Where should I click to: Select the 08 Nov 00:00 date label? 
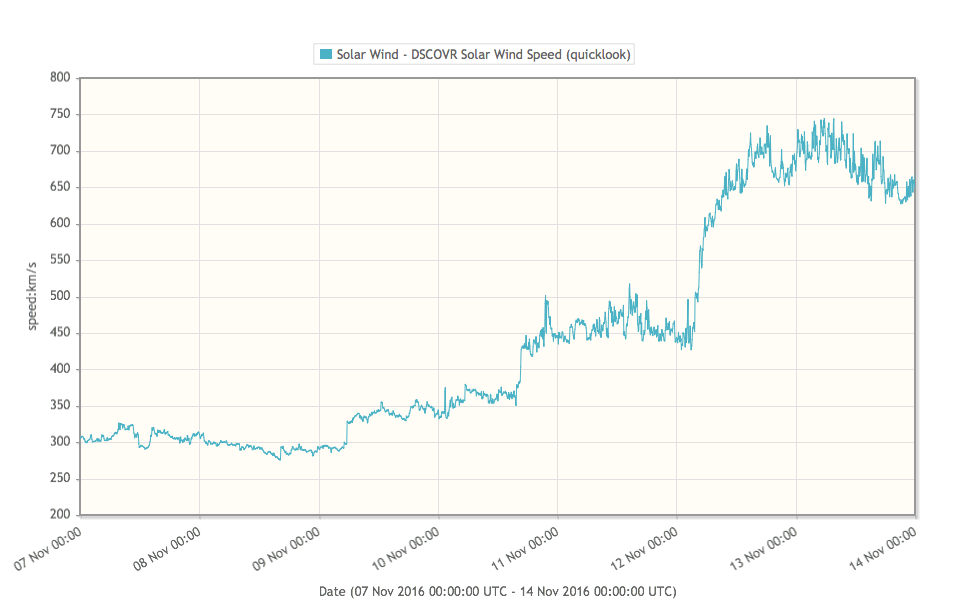pyautogui.click(x=169, y=546)
